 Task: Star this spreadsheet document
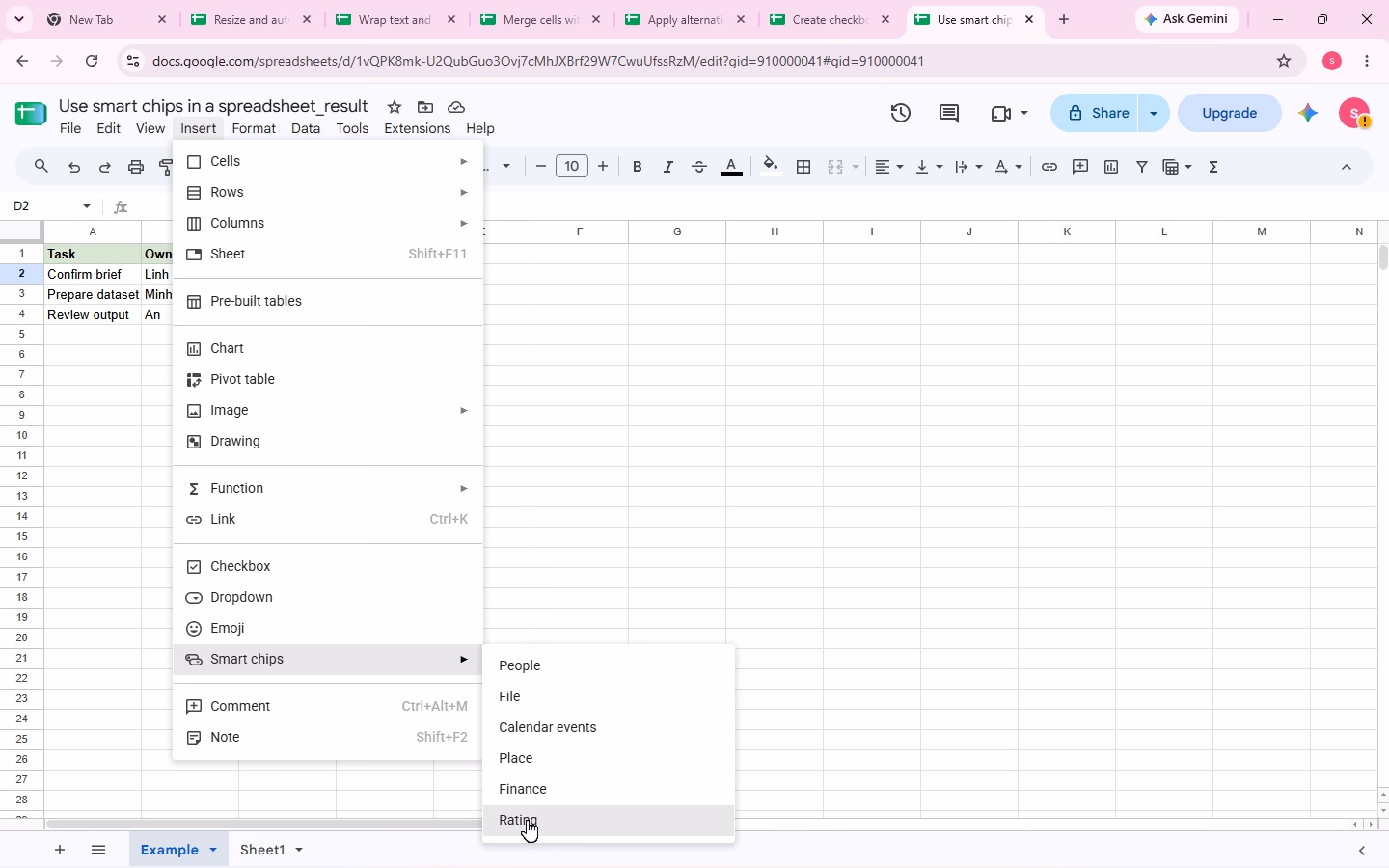point(394,107)
